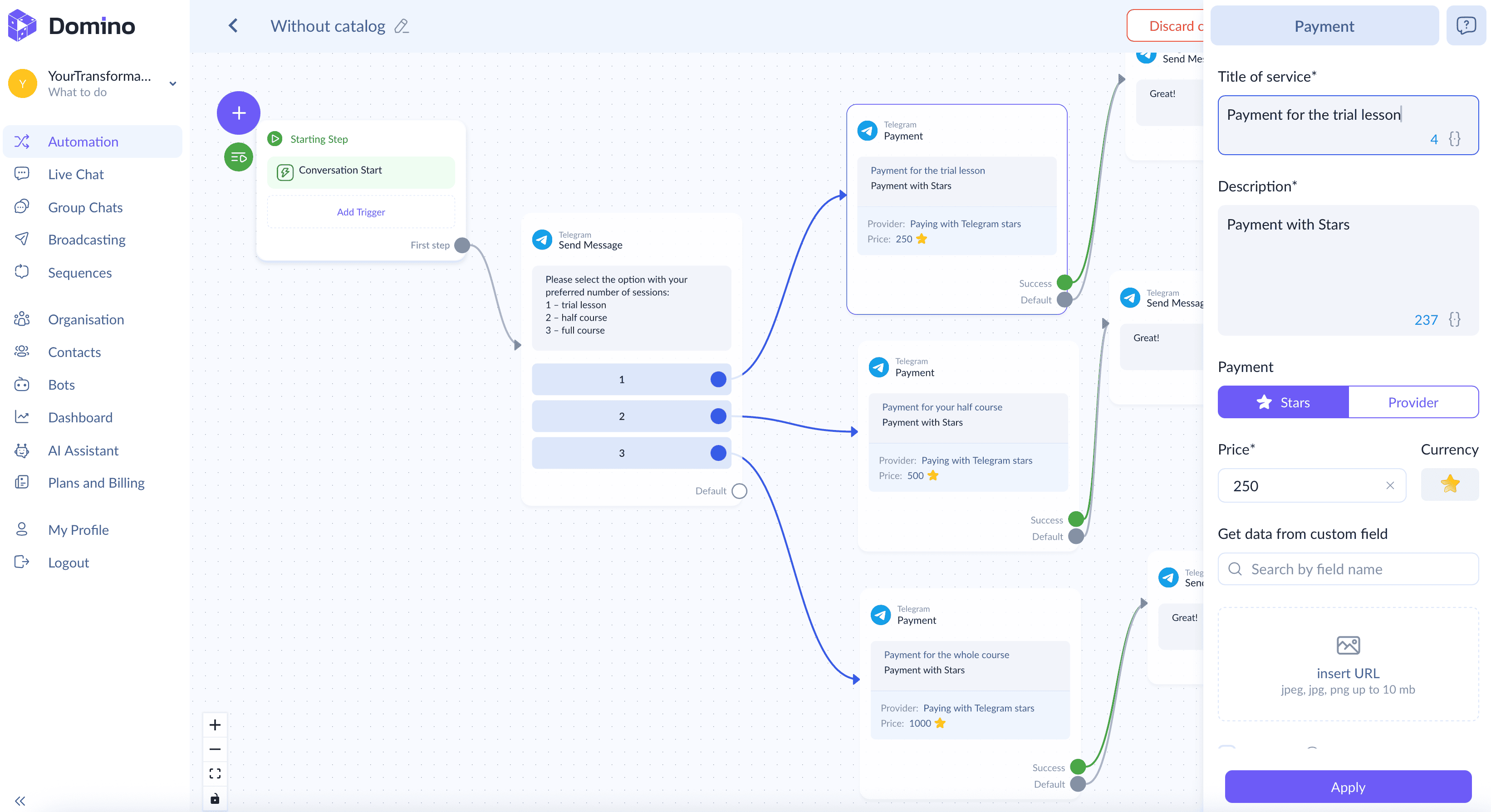This screenshot has width=1491, height=812.
Task: Click Success connector of trial lesson Payment
Action: (1064, 283)
